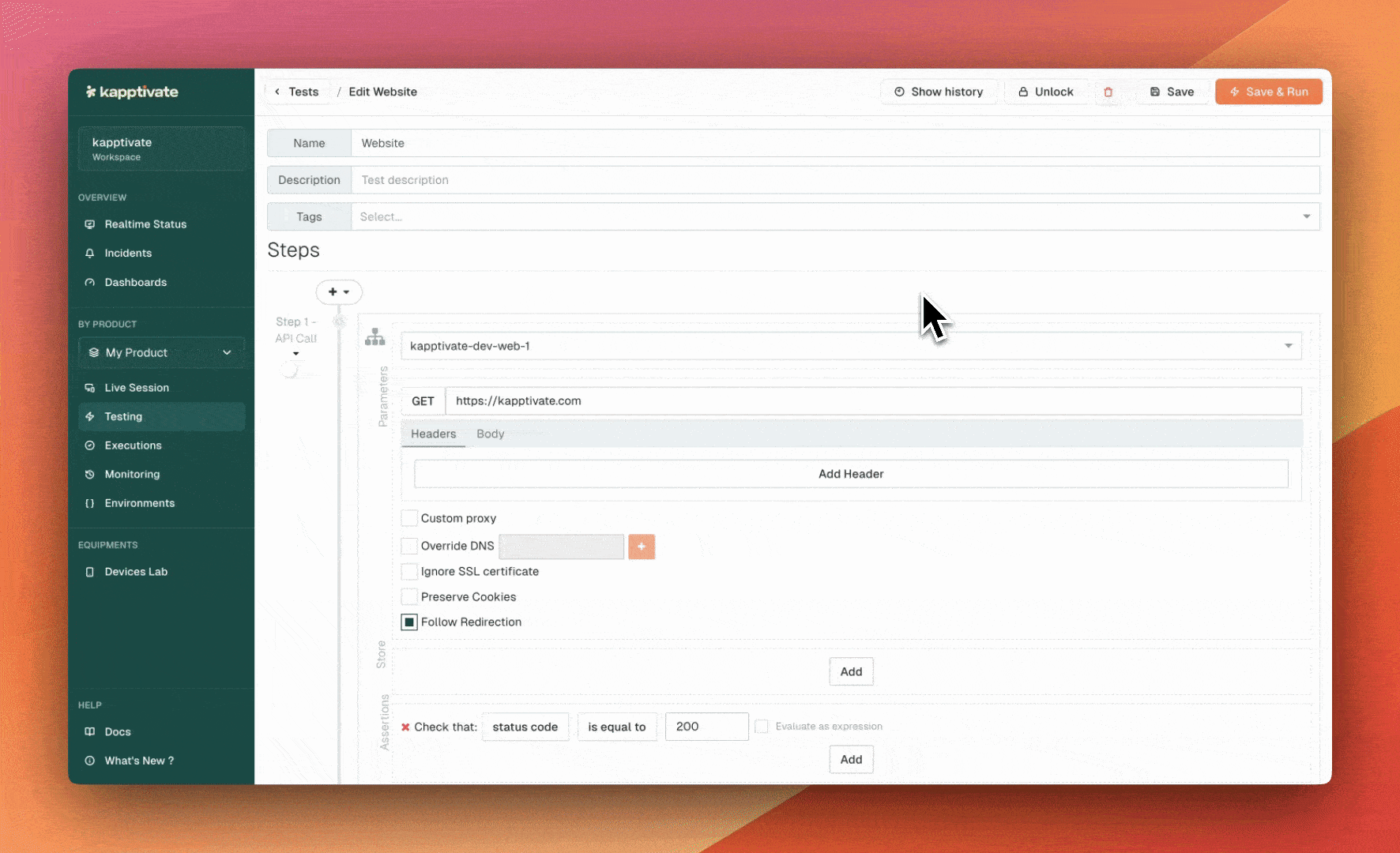Open the kapptivate-dev-web-1 agent dropdown
The image size is (1400, 853).
pyautogui.click(x=850, y=346)
